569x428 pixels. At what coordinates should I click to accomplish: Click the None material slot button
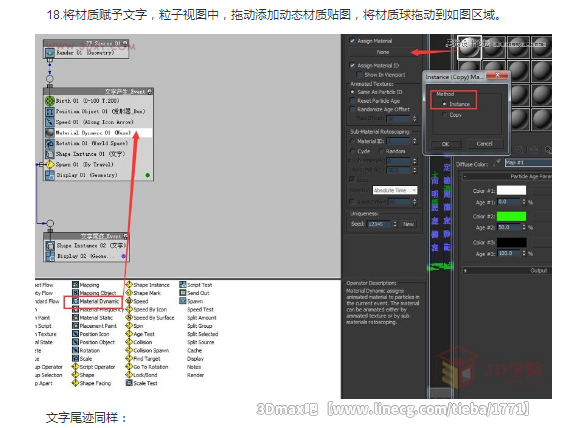[x=383, y=52]
